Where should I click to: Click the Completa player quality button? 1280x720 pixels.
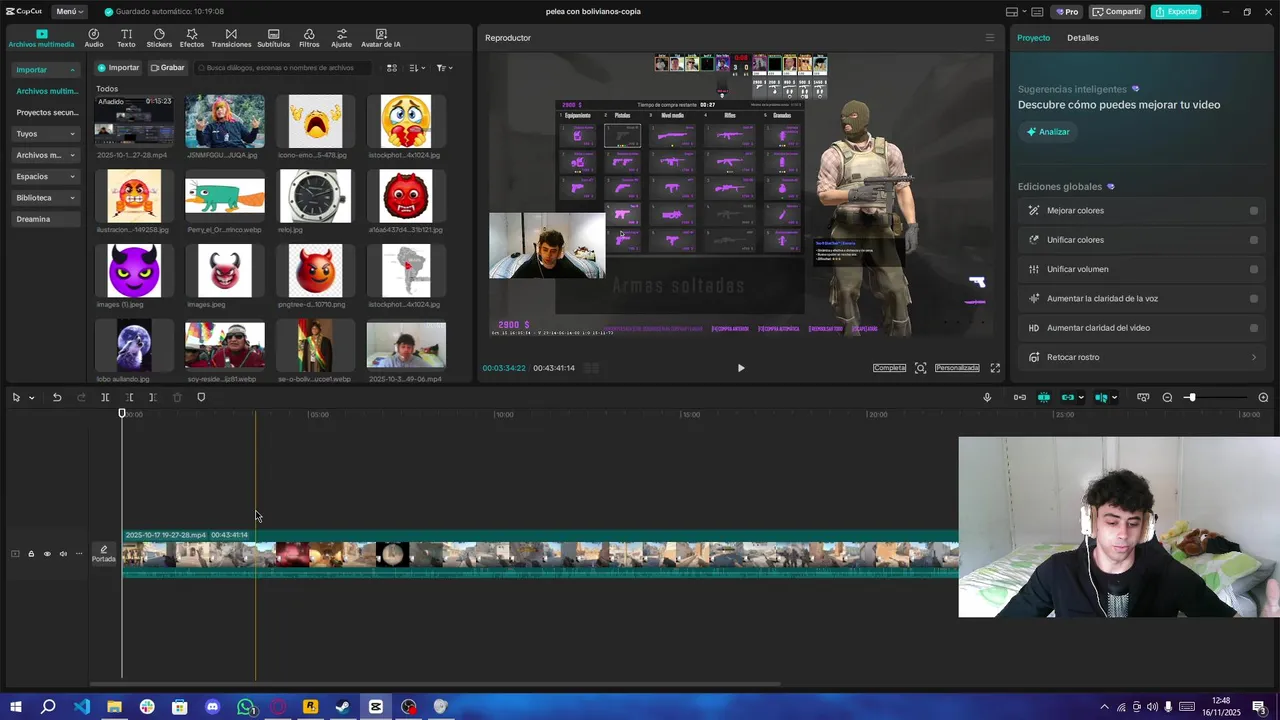coord(889,368)
